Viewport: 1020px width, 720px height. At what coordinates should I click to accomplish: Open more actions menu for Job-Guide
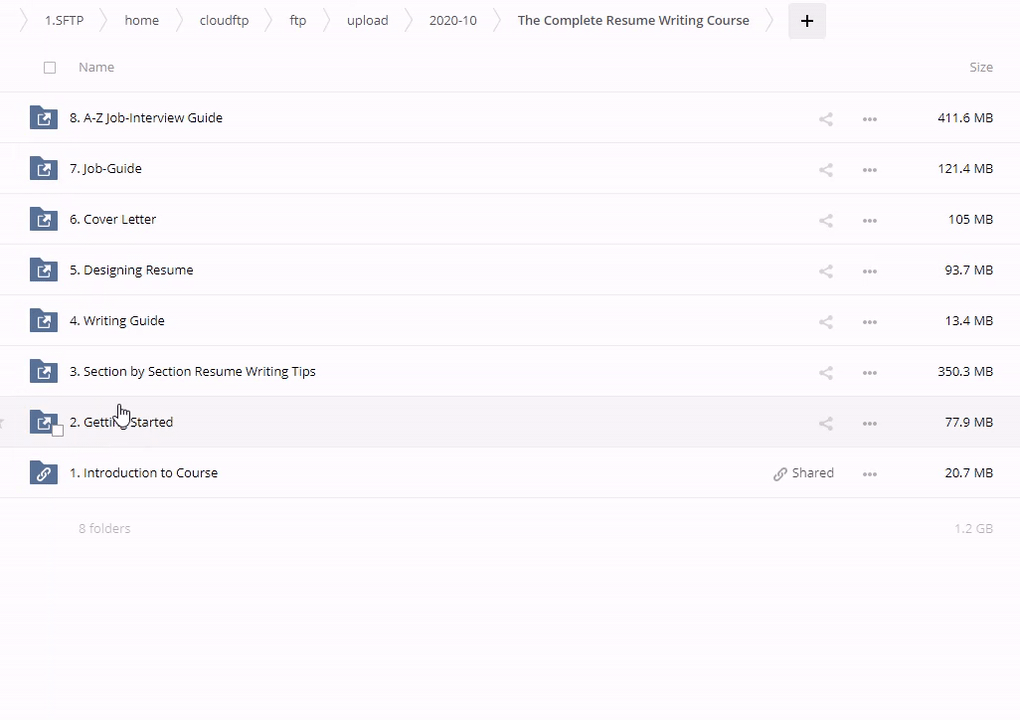click(x=869, y=170)
